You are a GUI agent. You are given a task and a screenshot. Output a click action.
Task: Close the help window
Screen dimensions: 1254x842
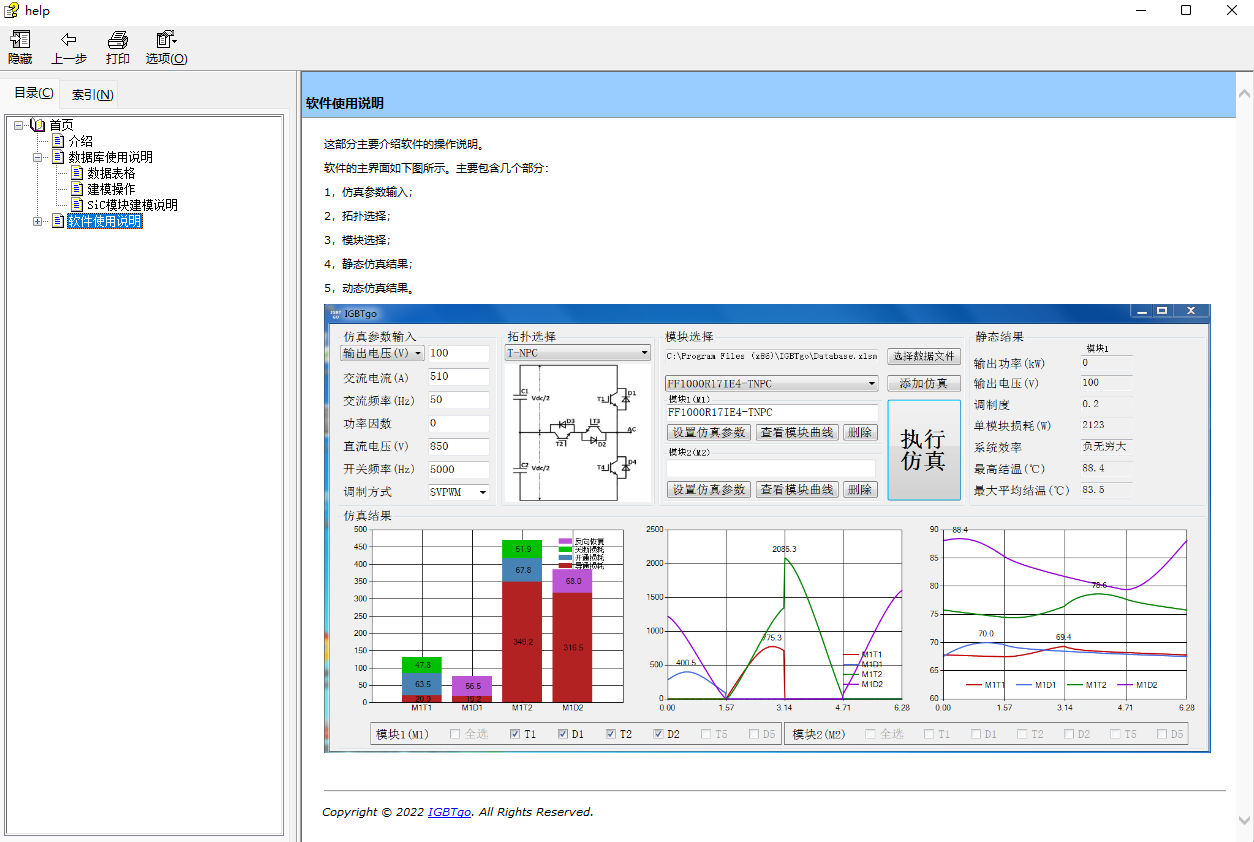pyautogui.click(x=1231, y=10)
